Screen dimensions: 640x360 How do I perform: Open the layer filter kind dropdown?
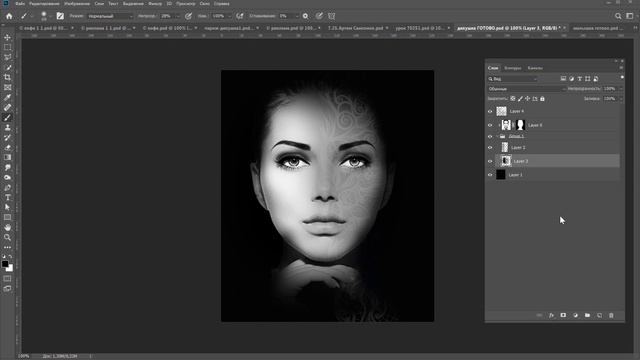tap(513, 79)
